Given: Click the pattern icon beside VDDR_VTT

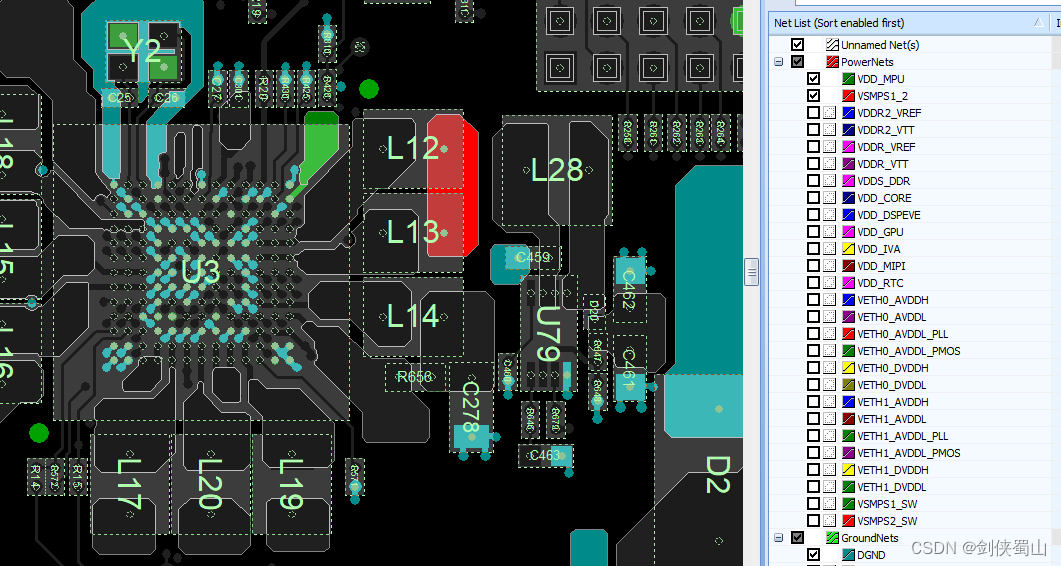Looking at the screenshot, I should [830, 163].
